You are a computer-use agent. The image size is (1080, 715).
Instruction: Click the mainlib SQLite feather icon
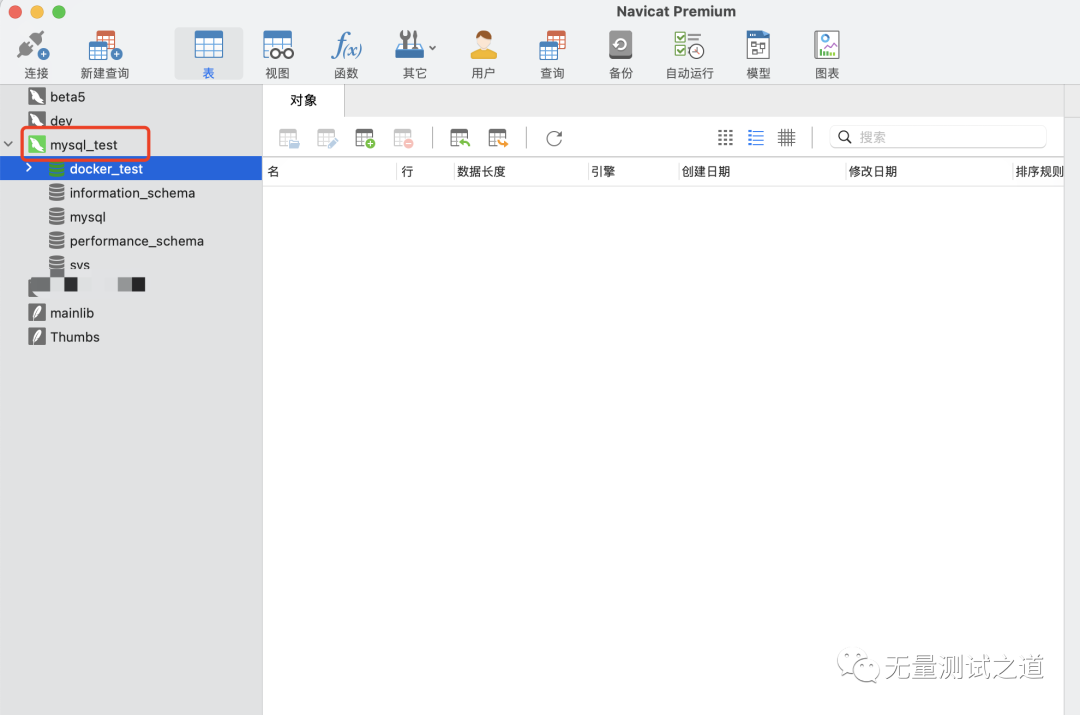pyautogui.click(x=37, y=312)
